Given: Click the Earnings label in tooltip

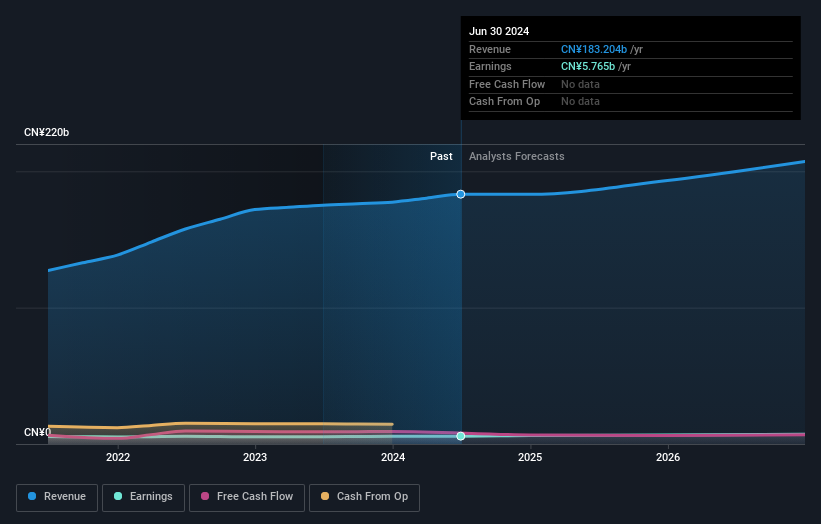Looking at the screenshot, I should [x=490, y=66].
